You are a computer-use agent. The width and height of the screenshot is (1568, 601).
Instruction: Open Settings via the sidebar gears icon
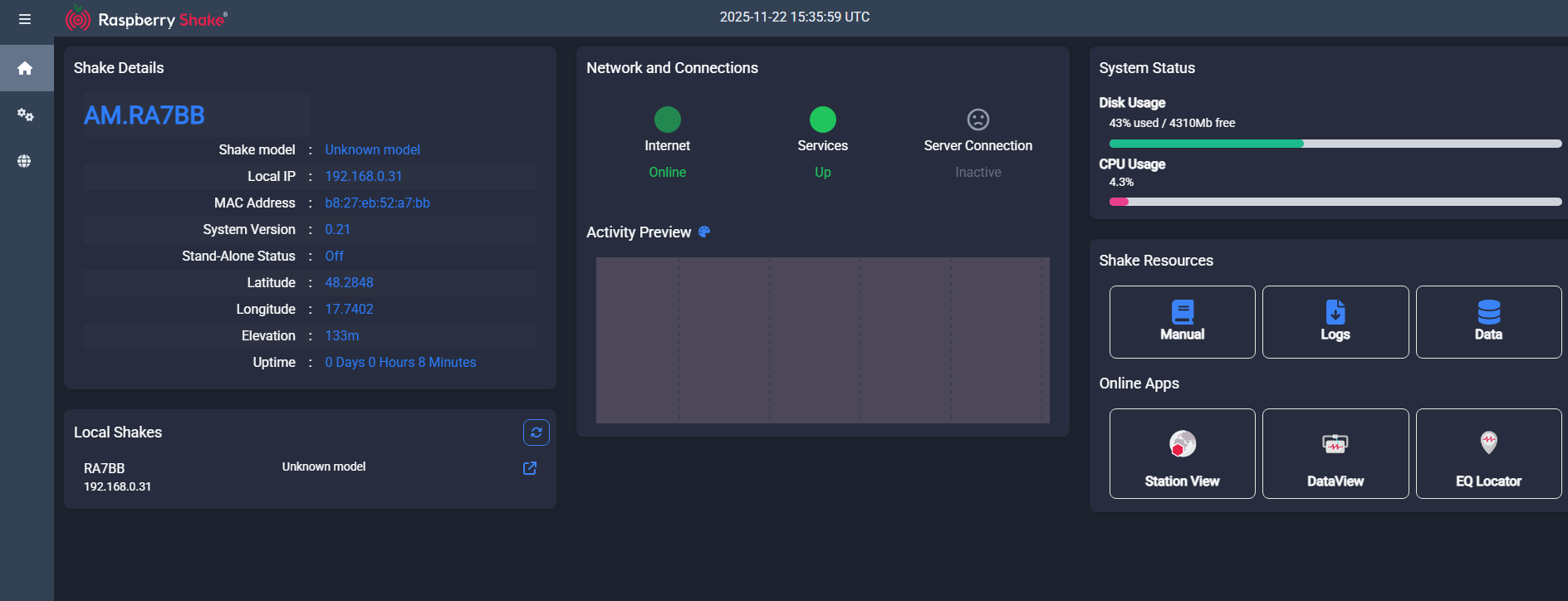click(25, 115)
